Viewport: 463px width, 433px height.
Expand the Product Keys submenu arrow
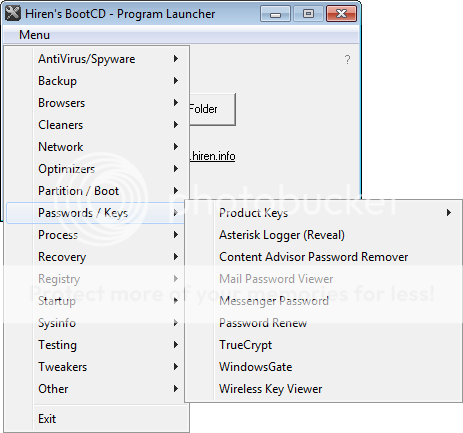[449, 213]
